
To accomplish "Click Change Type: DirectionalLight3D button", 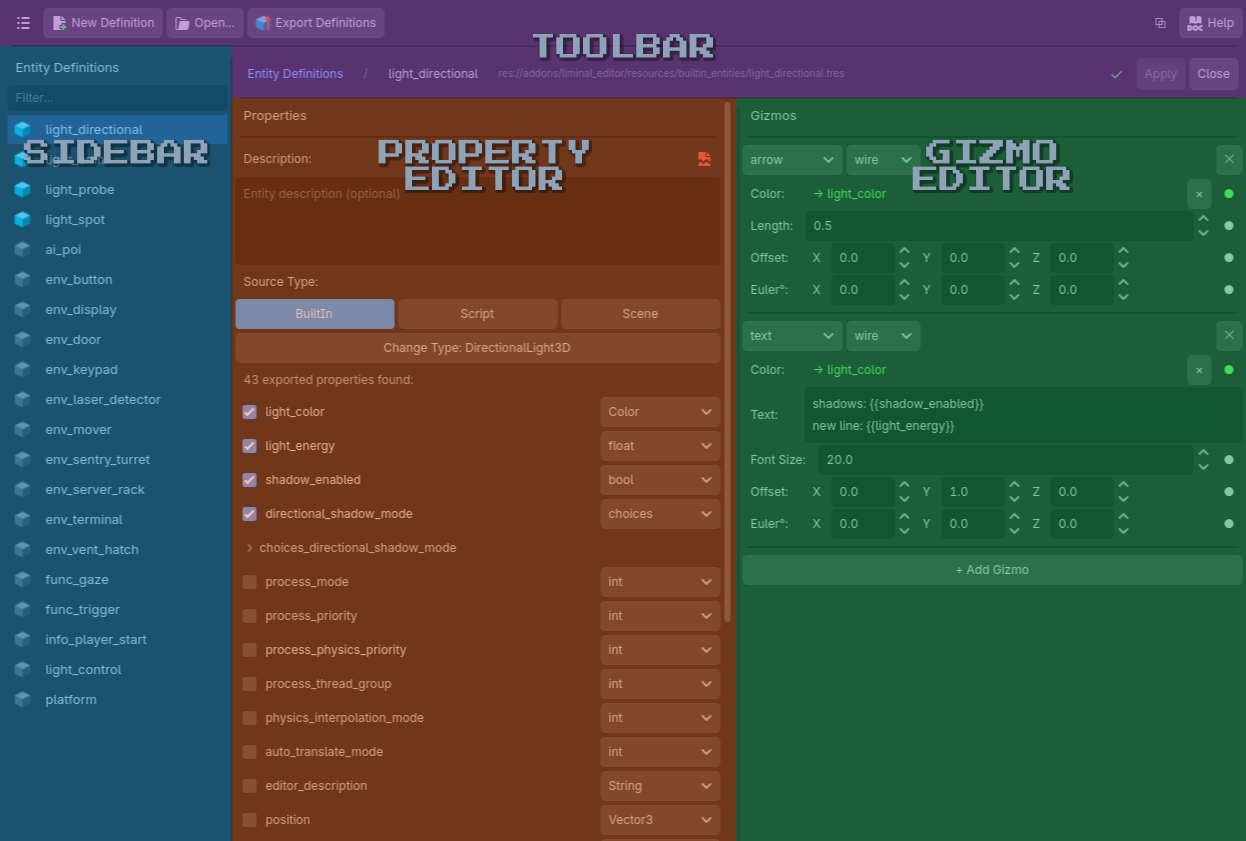I will pos(478,348).
